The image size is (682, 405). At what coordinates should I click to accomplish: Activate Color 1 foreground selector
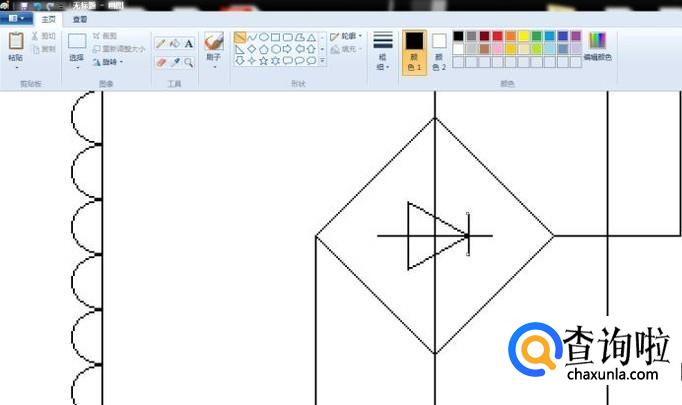(x=414, y=51)
